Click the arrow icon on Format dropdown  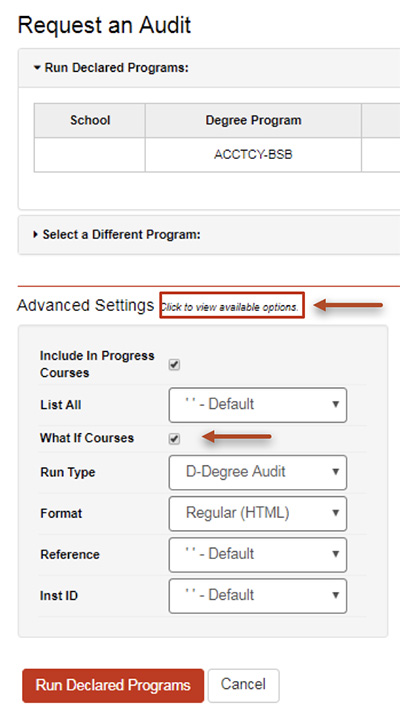pos(335,513)
